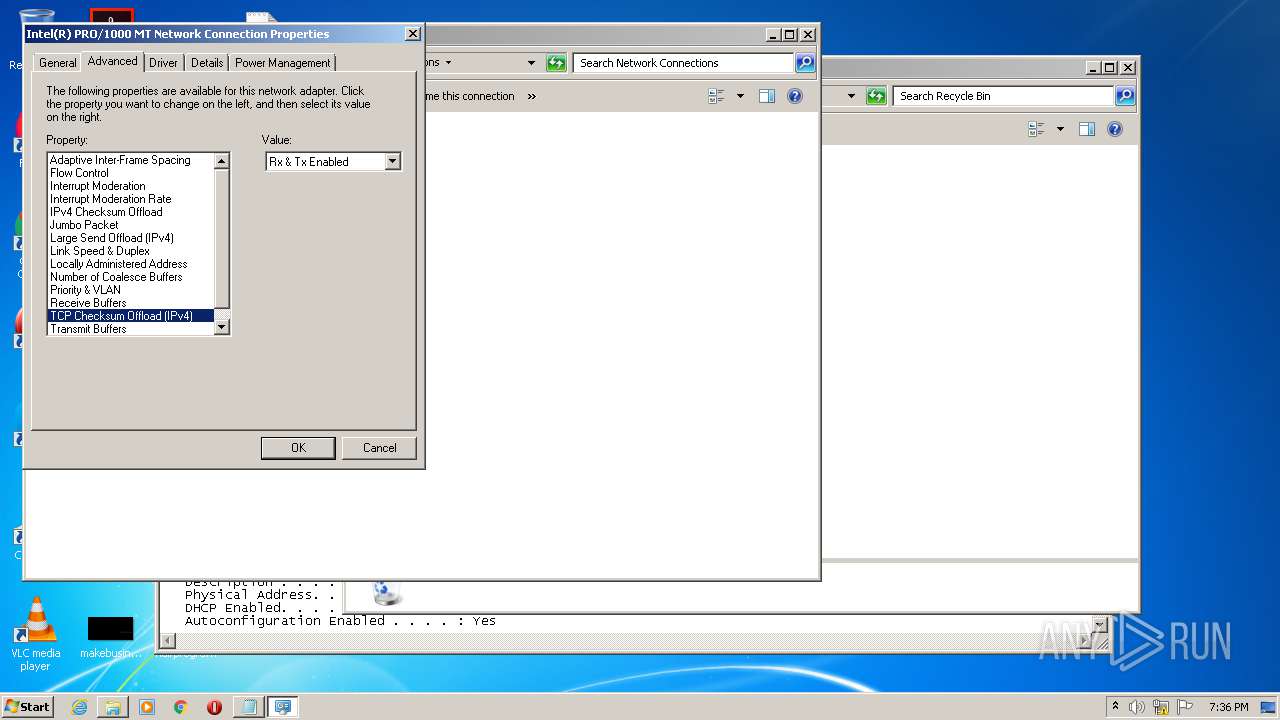Launch Internet Explorer from taskbar
This screenshot has height=720, width=1280.
(79, 707)
